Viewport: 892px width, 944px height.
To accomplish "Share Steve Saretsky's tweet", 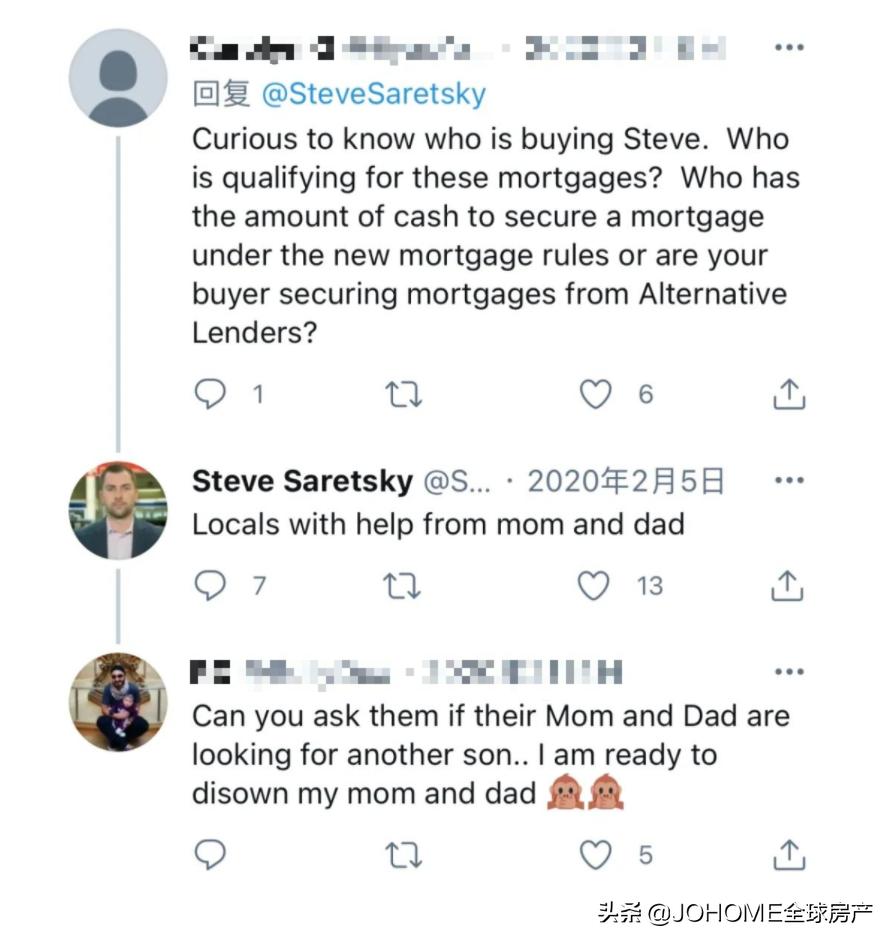I will tap(789, 585).
